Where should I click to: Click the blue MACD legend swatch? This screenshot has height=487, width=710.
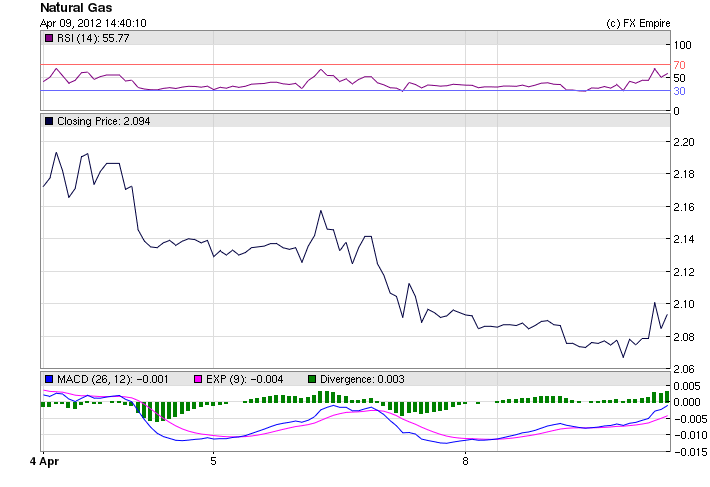49,379
